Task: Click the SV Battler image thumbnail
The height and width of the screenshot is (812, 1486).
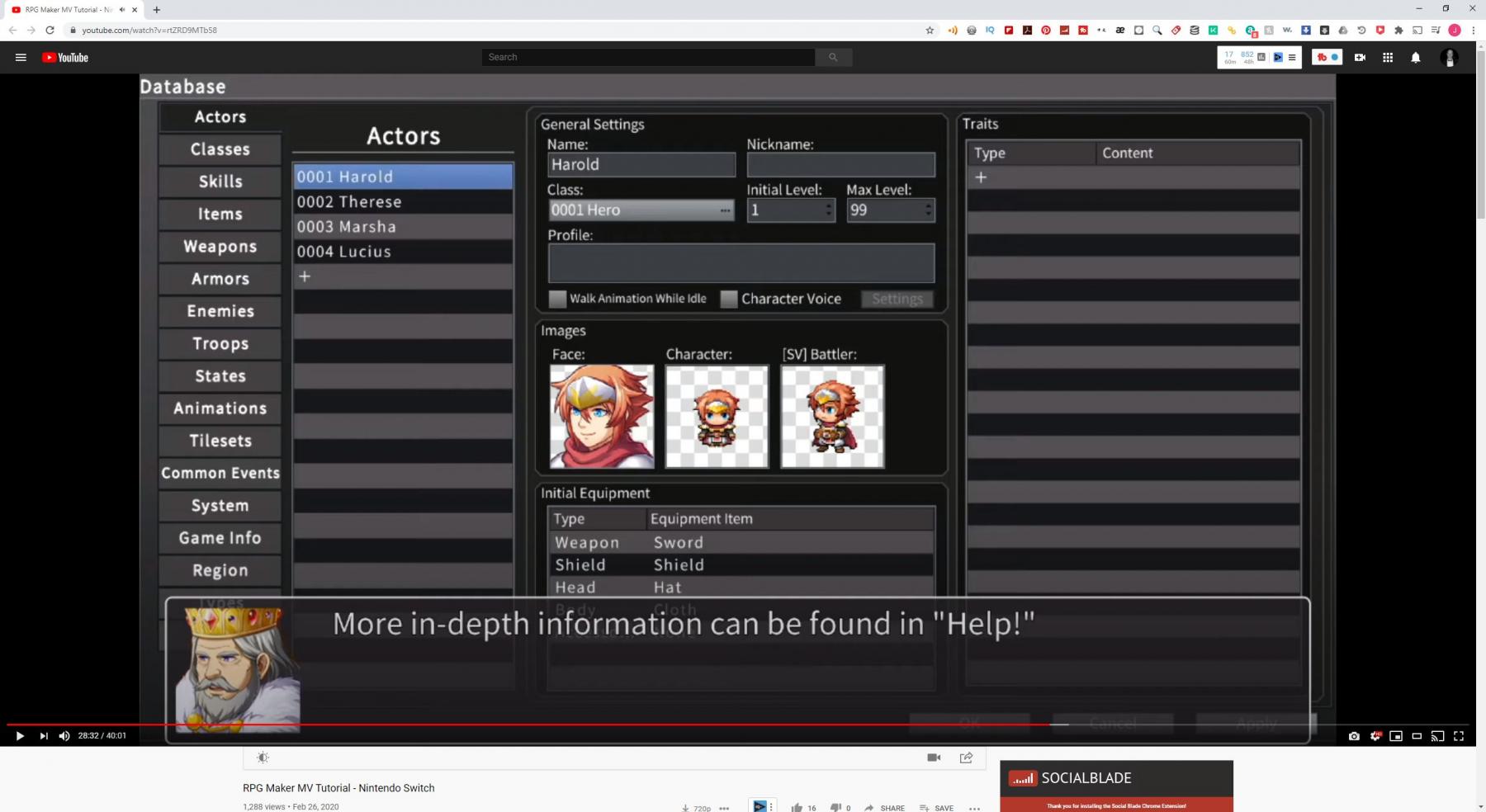Action: (x=833, y=417)
